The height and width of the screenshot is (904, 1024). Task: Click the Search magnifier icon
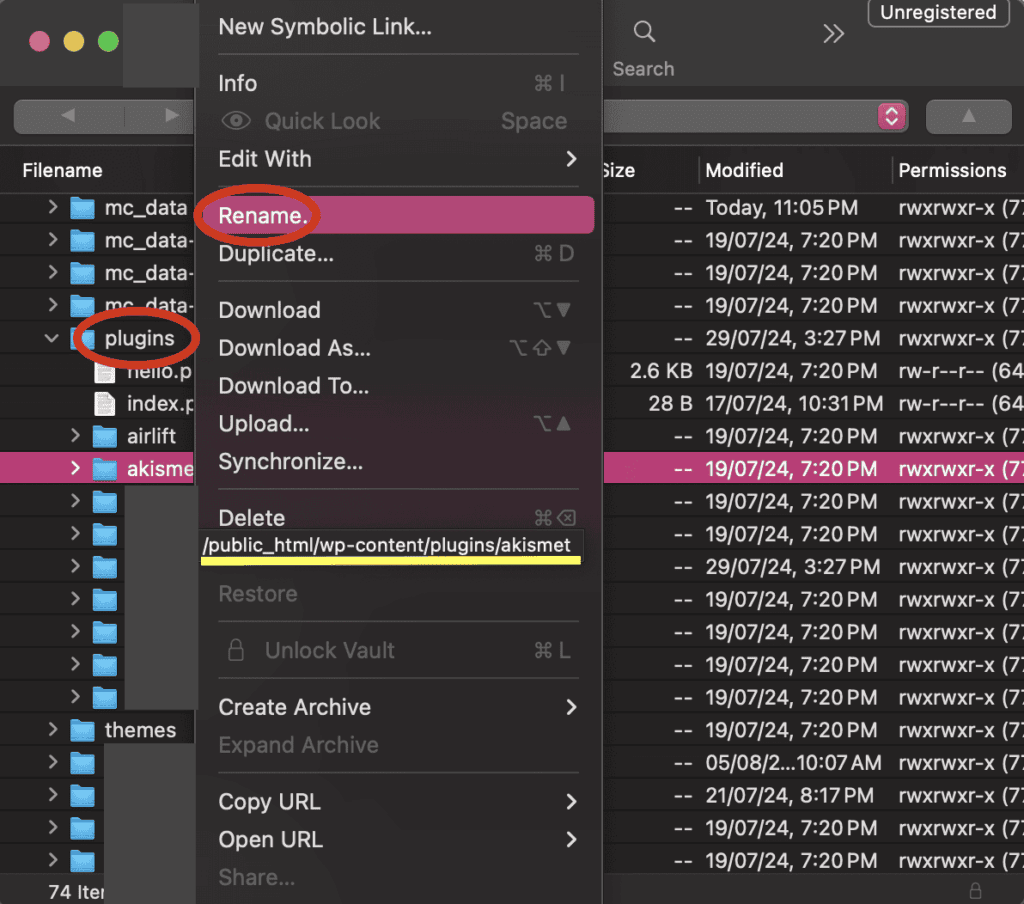tap(644, 31)
